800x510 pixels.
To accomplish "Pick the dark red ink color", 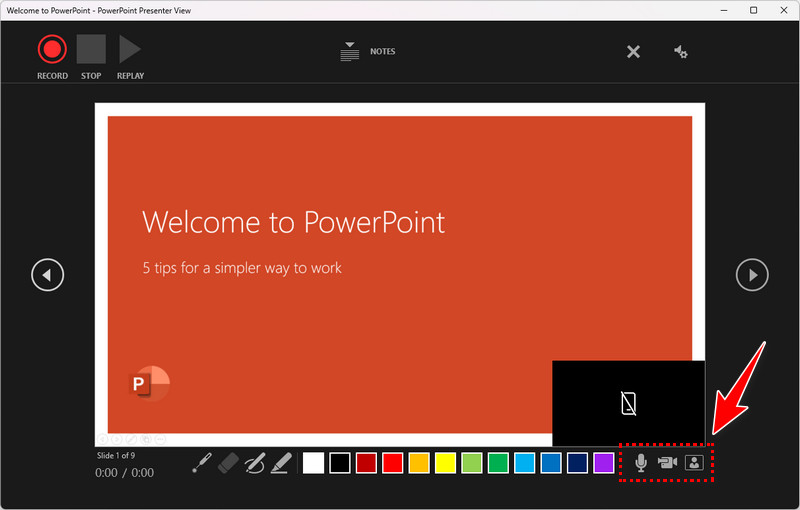I will pyautogui.click(x=366, y=463).
